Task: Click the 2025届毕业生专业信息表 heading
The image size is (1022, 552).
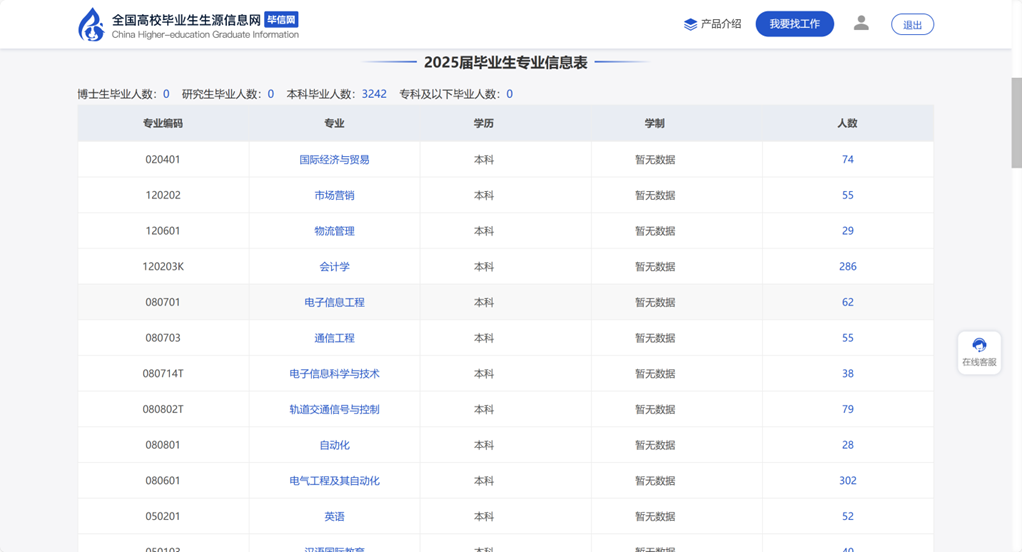Action: pos(506,63)
